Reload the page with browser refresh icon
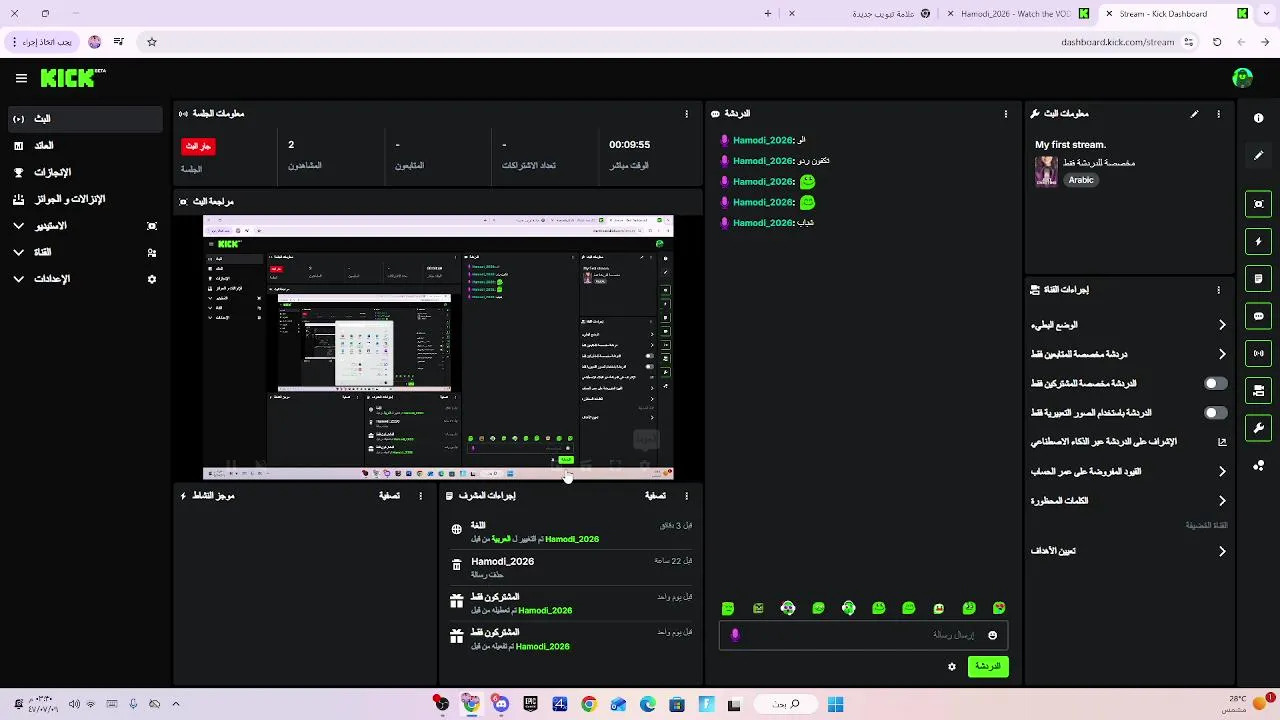Viewport: 1280px width, 720px height. [1217, 42]
